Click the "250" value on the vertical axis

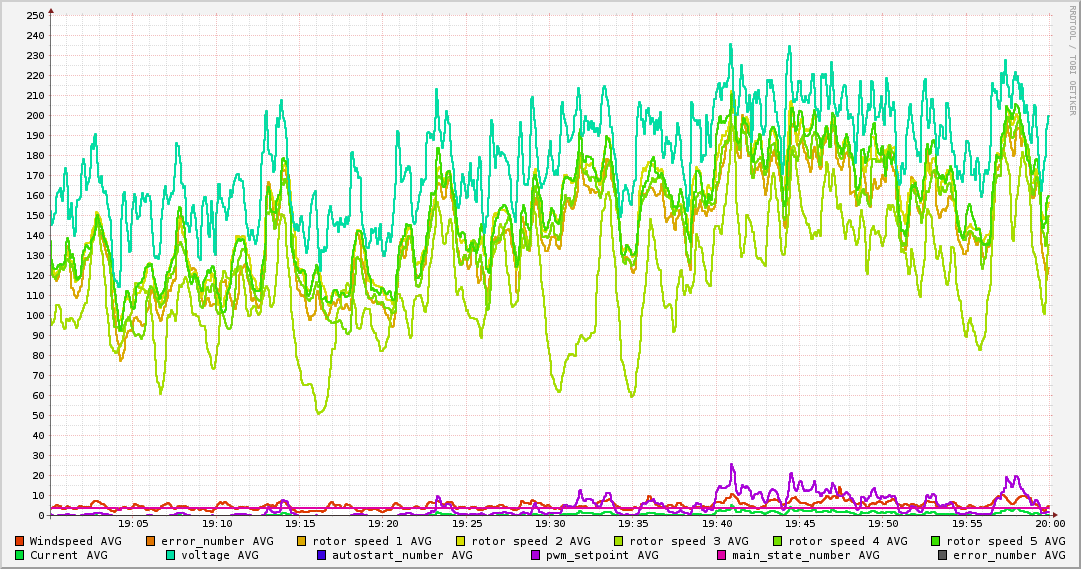point(34,16)
